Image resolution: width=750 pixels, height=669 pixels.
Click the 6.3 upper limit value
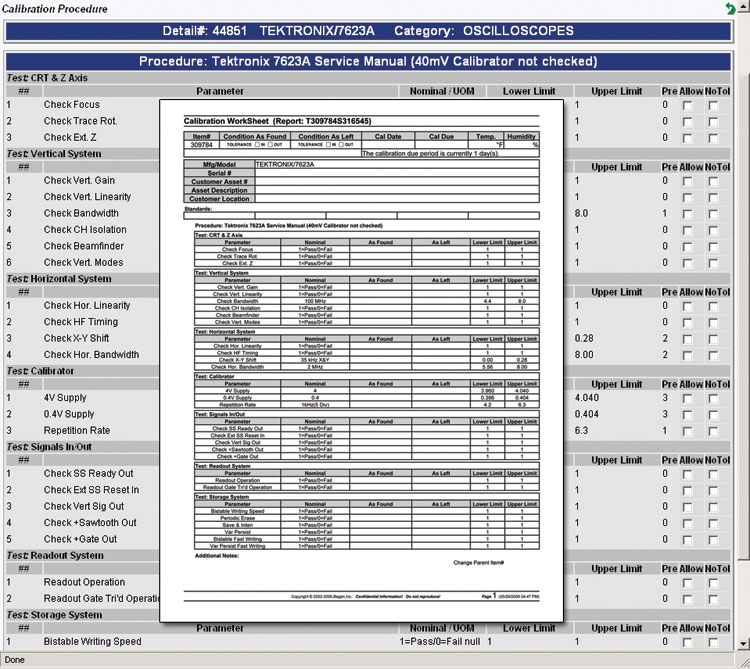[581, 430]
